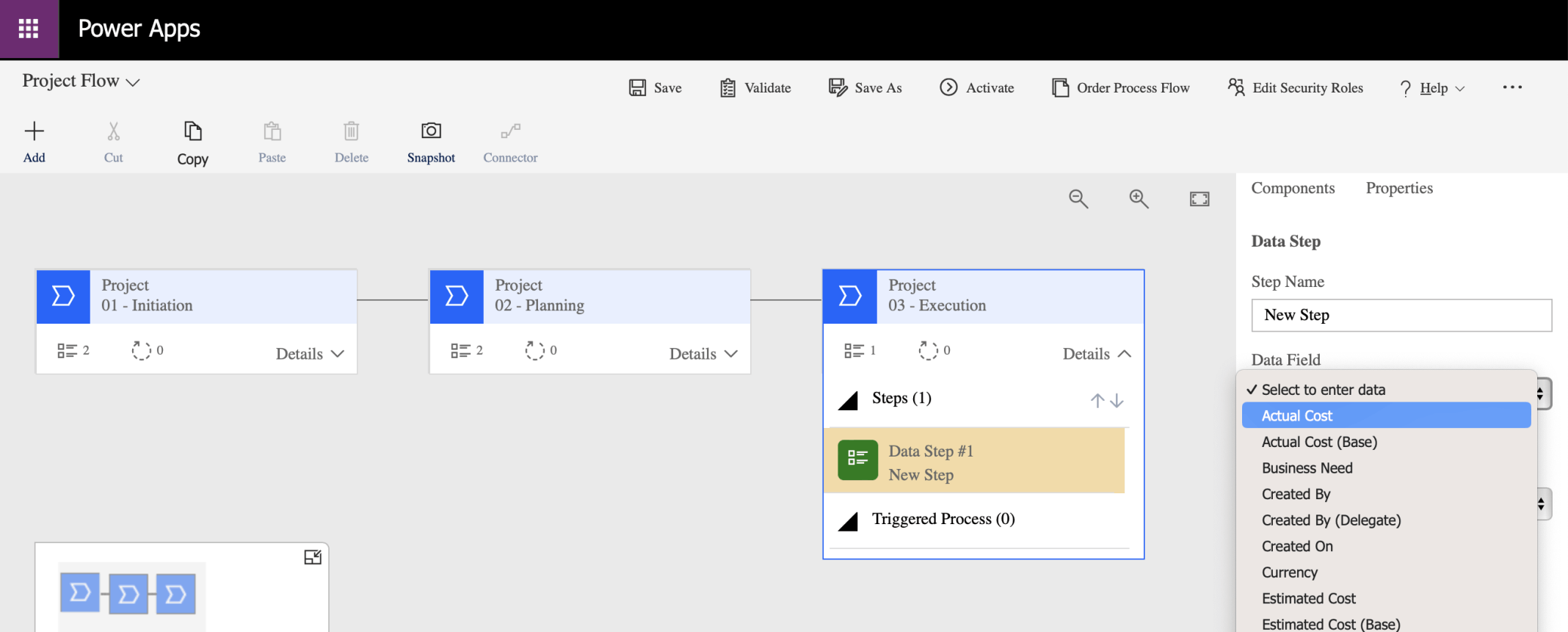This screenshot has width=1568, height=632.
Task: Open the Power Apps app launcher grid
Action: point(29,29)
